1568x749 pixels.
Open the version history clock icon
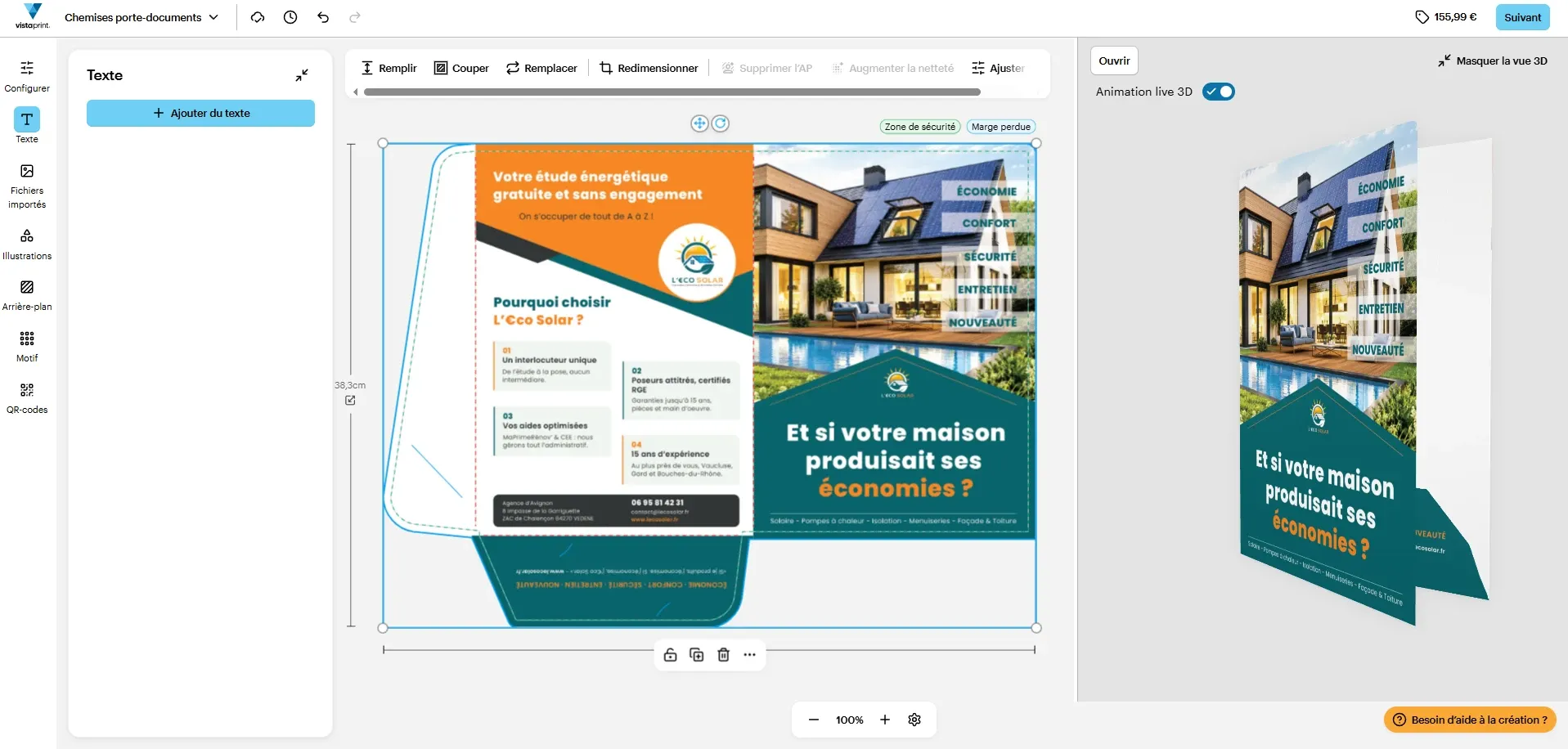tap(290, 17)
